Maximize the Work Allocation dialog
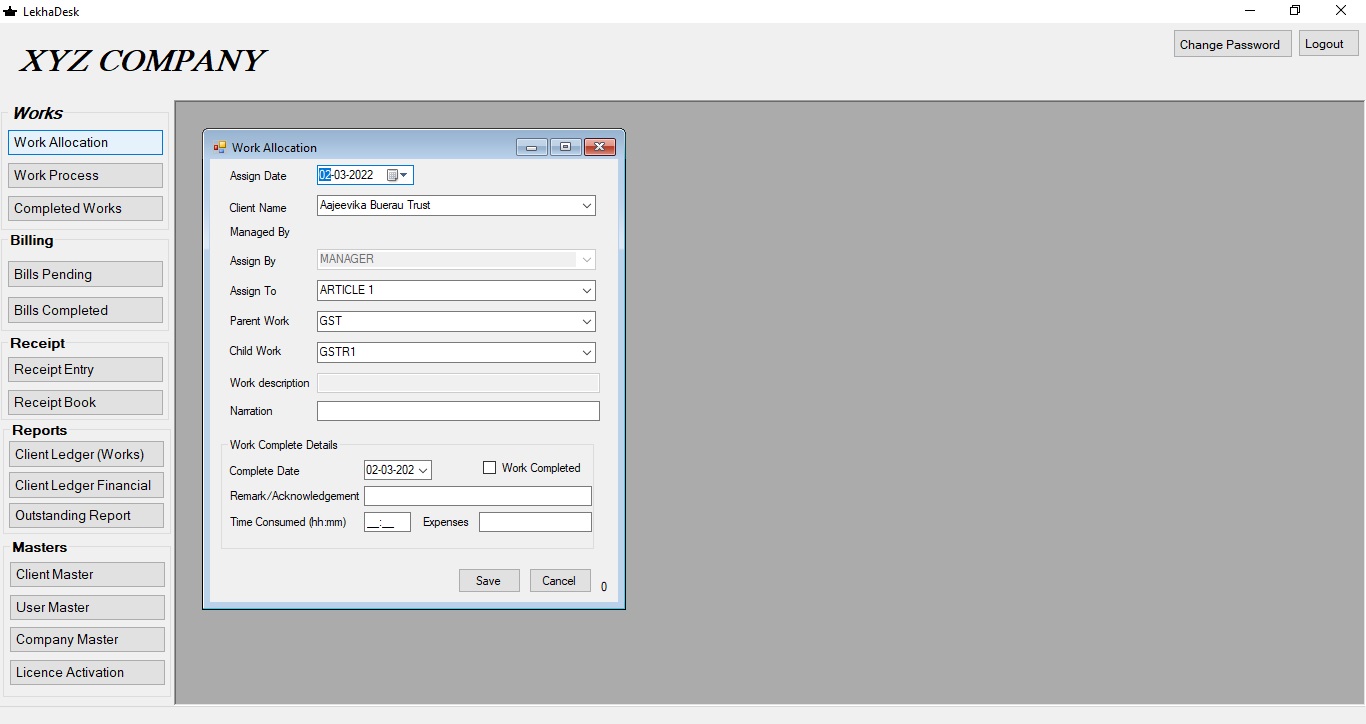Screen dimensions: 1366x724 pyautogui.click(x=565, y=147)
